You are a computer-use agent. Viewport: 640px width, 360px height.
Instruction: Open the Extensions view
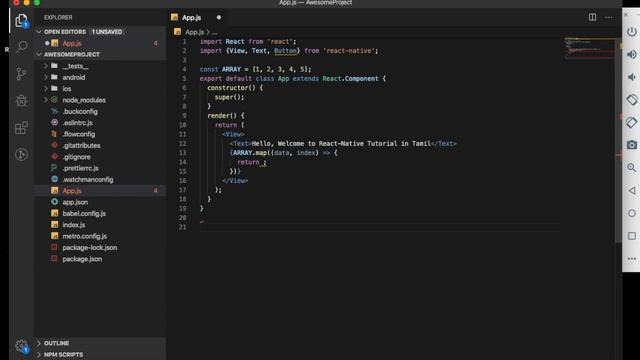pos(21,128)
